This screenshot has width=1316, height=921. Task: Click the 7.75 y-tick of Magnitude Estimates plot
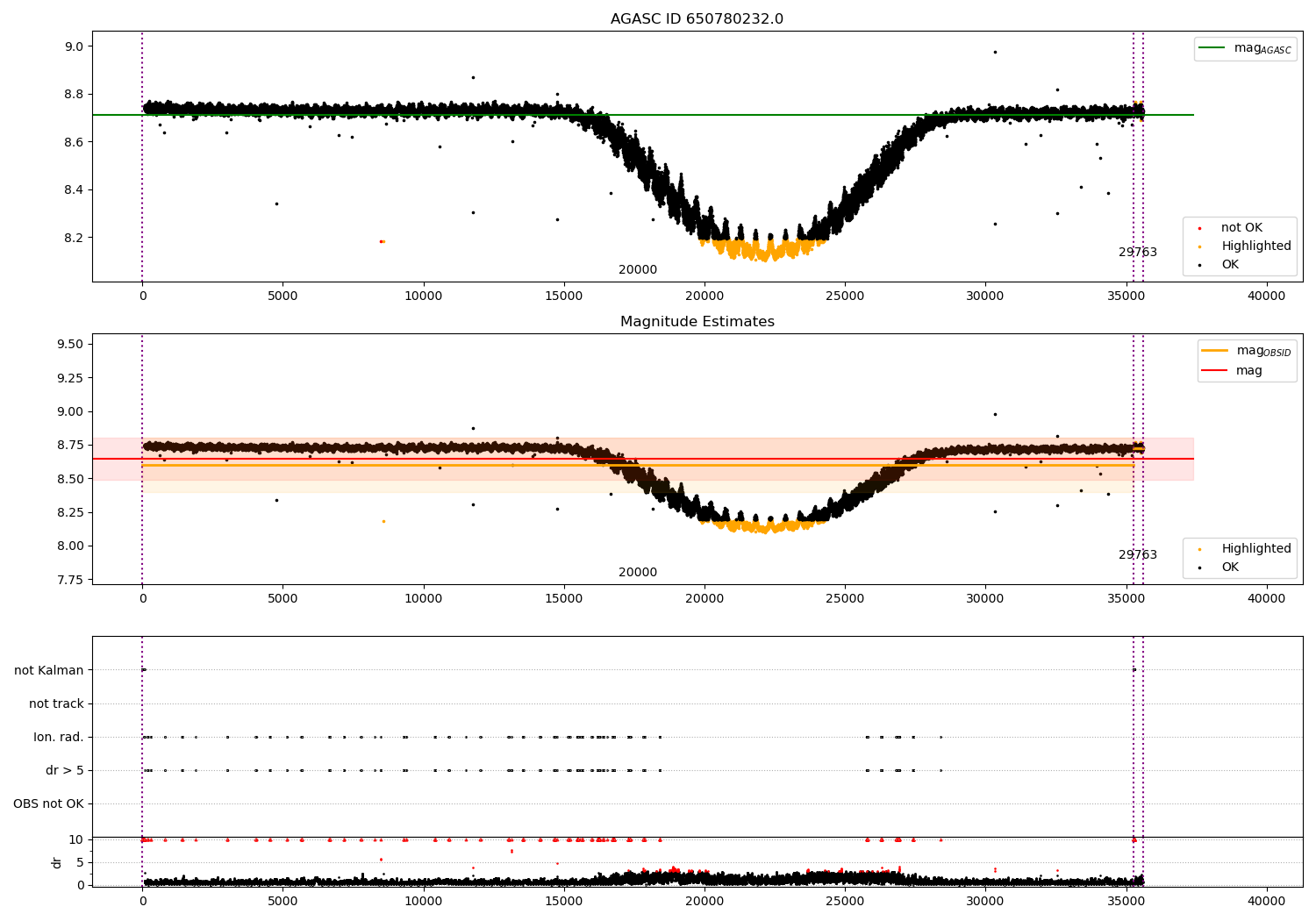tap(70, 580)
